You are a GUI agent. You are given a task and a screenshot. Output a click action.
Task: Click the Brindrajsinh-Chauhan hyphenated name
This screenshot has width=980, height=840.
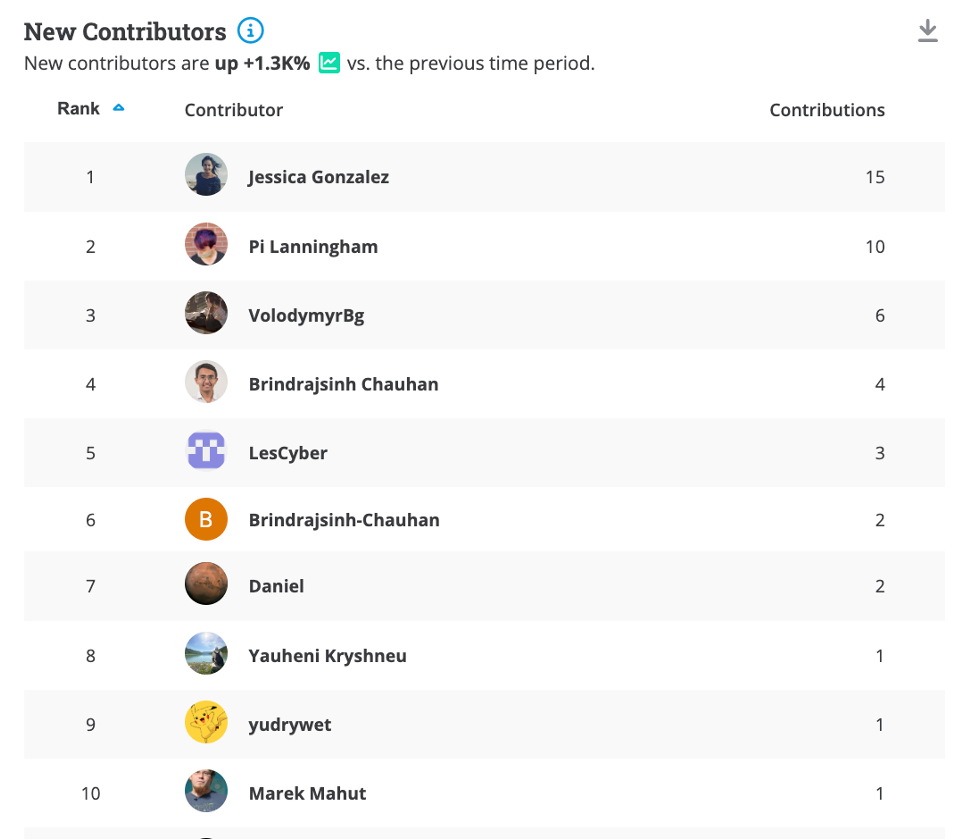tap(344, 520)
